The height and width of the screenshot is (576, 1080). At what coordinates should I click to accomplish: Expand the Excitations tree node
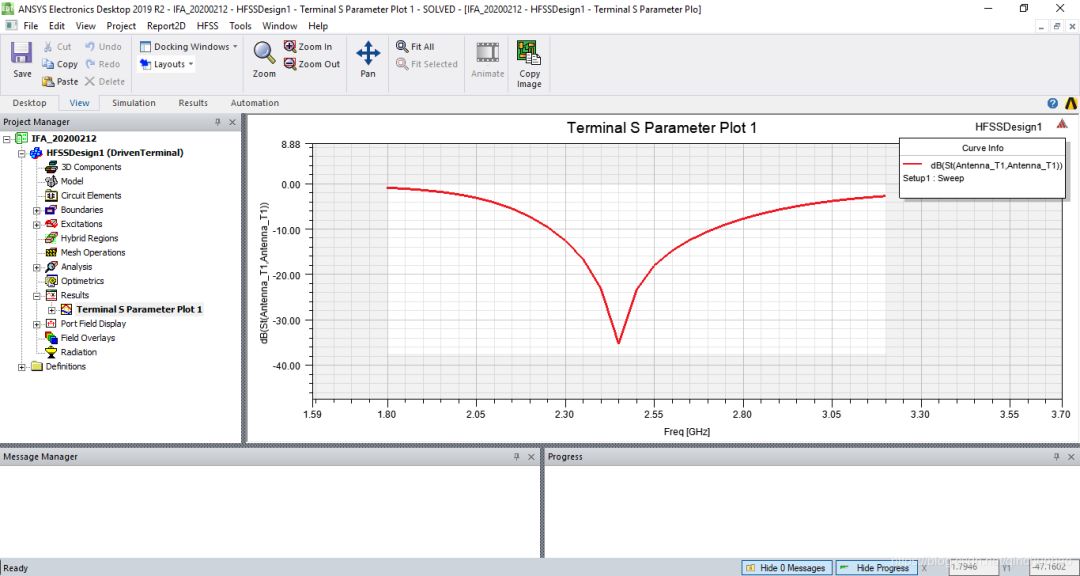coord(37,225)
